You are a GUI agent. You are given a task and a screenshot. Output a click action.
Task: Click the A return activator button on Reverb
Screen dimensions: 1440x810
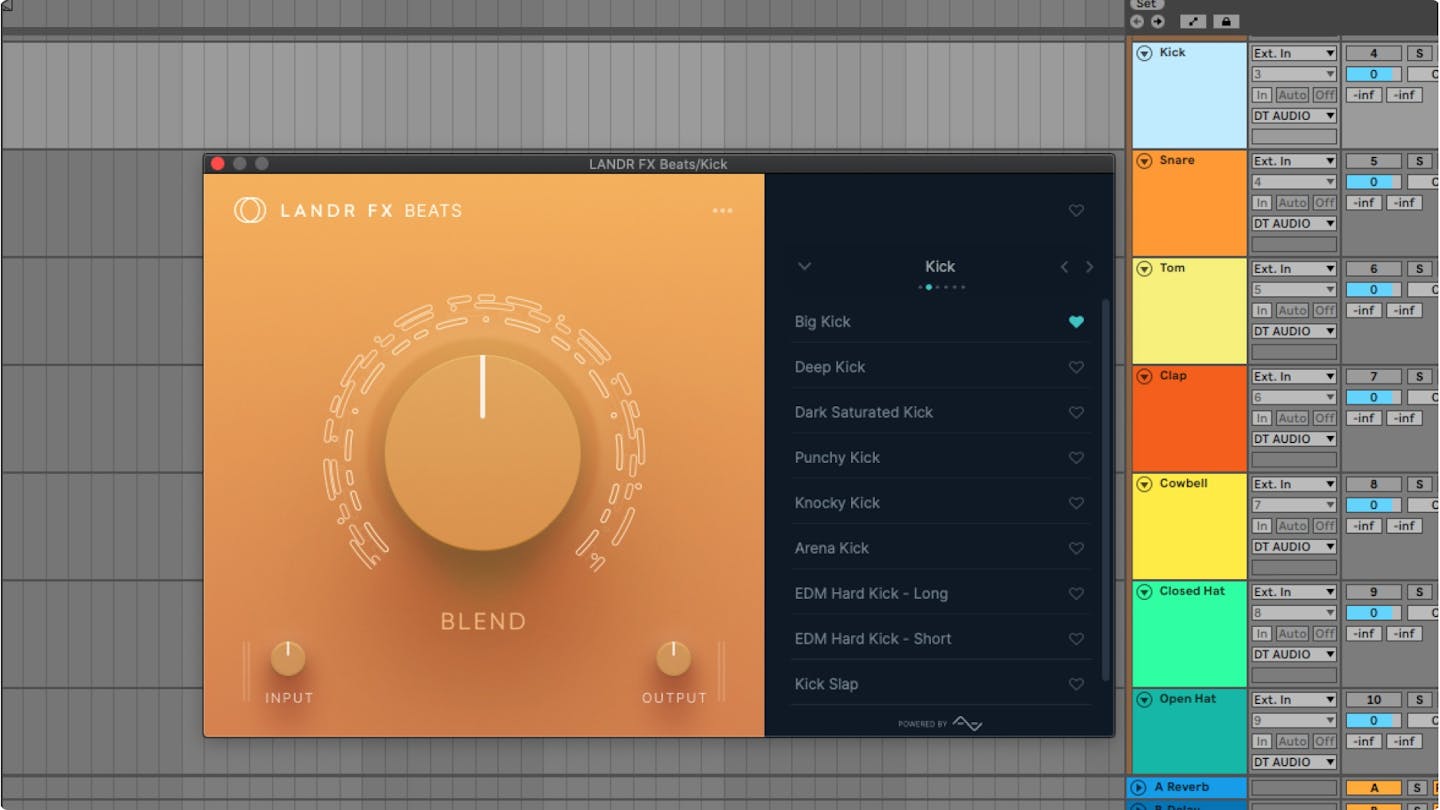[x=1373, y=788]
